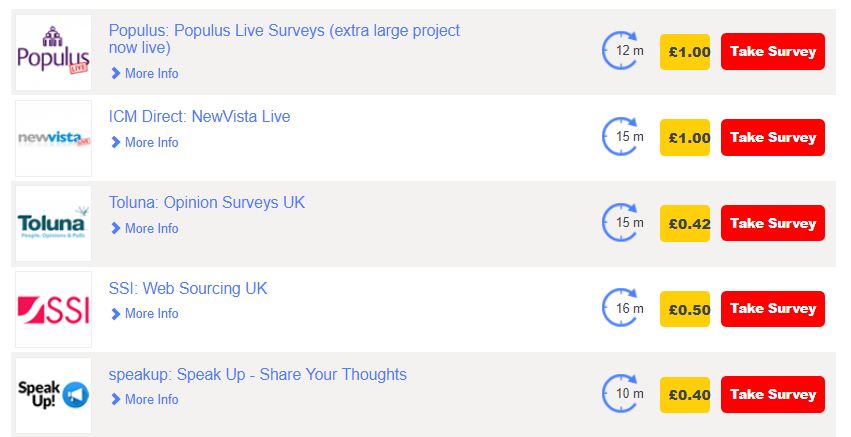Expand More Info under ICM Direct NewVista
The image size is (851, 437).
[144, 142]
